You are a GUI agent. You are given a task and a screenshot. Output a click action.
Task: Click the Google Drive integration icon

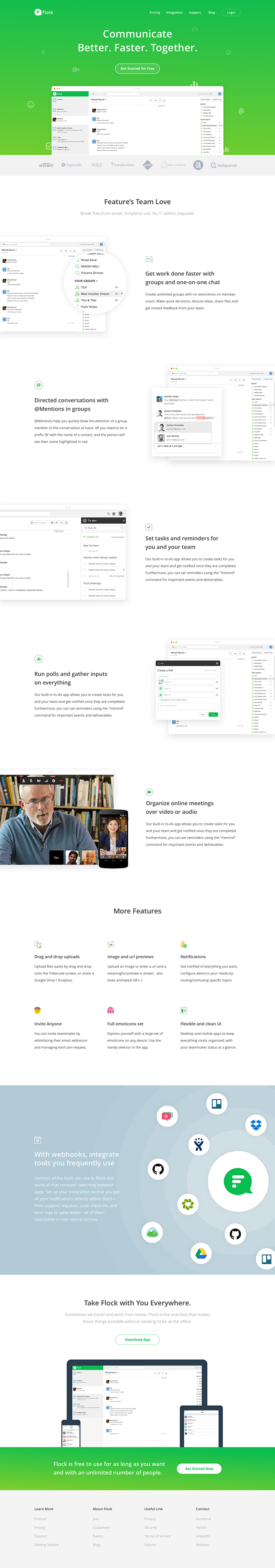pyautogui.click(x=201, y=1253)
